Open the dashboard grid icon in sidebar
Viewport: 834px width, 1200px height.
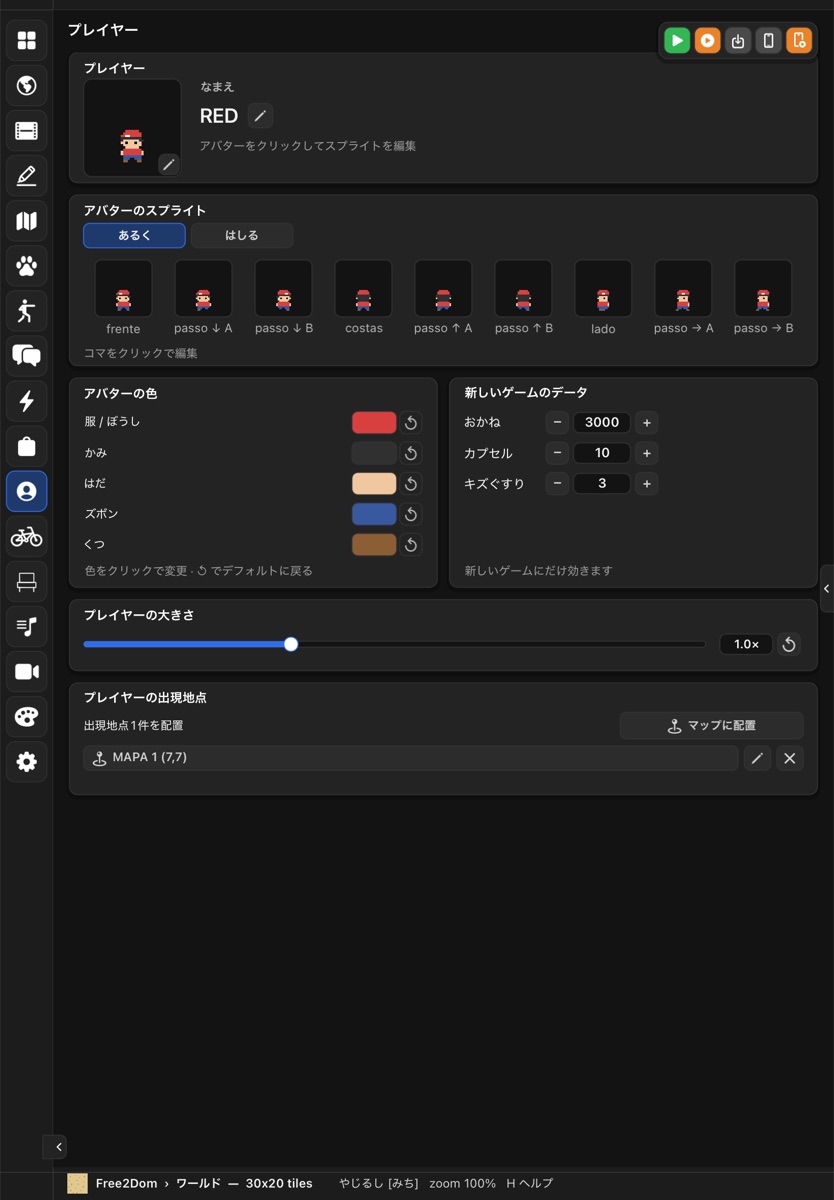[x=27, y=40]
